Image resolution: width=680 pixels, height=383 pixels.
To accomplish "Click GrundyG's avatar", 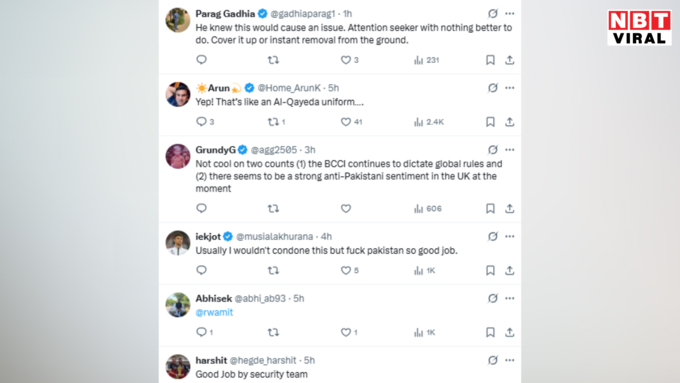I will tap(178, 156).
